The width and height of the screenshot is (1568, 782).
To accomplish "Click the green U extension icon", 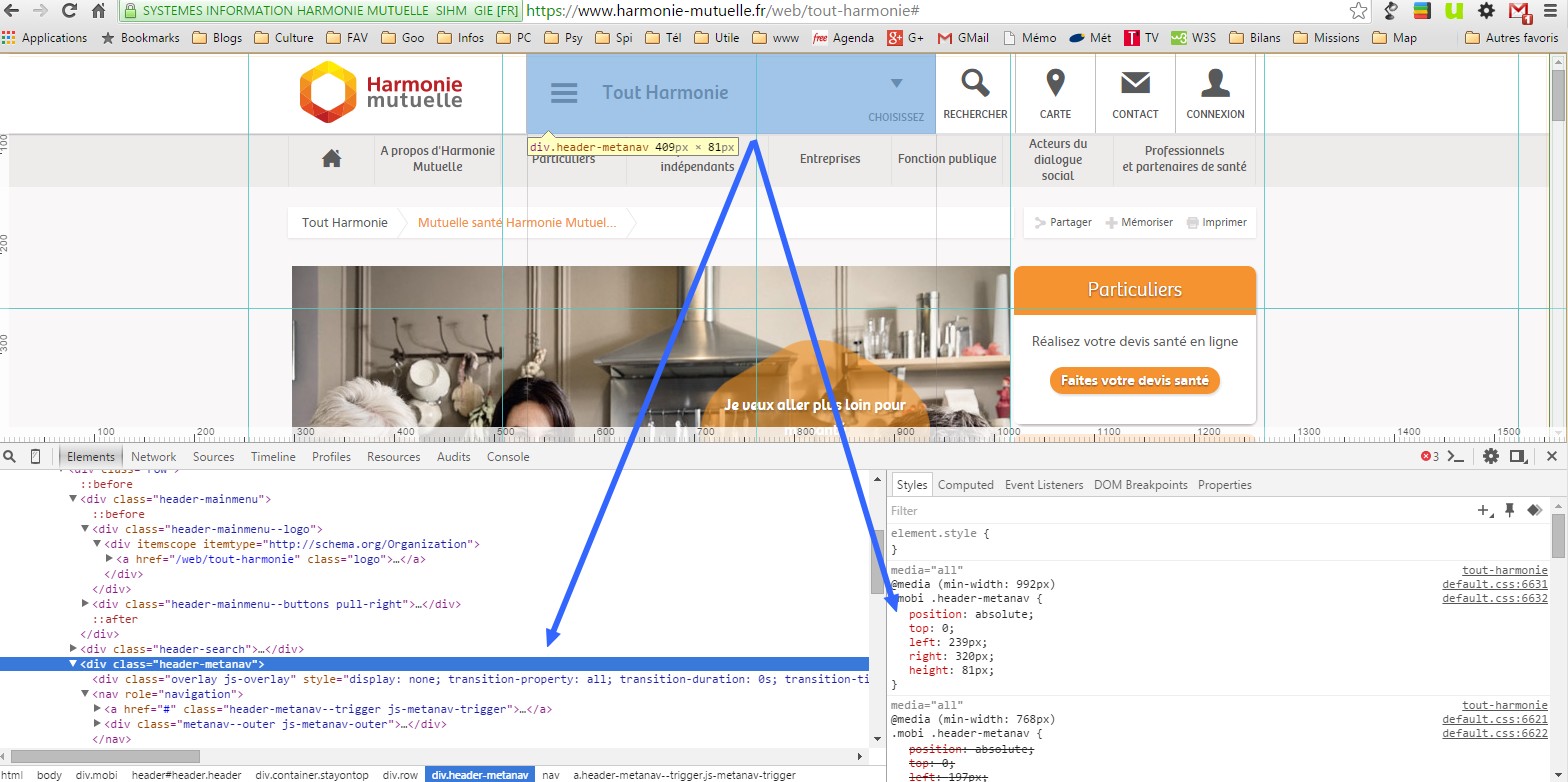I will pyautogui.click(x=1454, y=11).
